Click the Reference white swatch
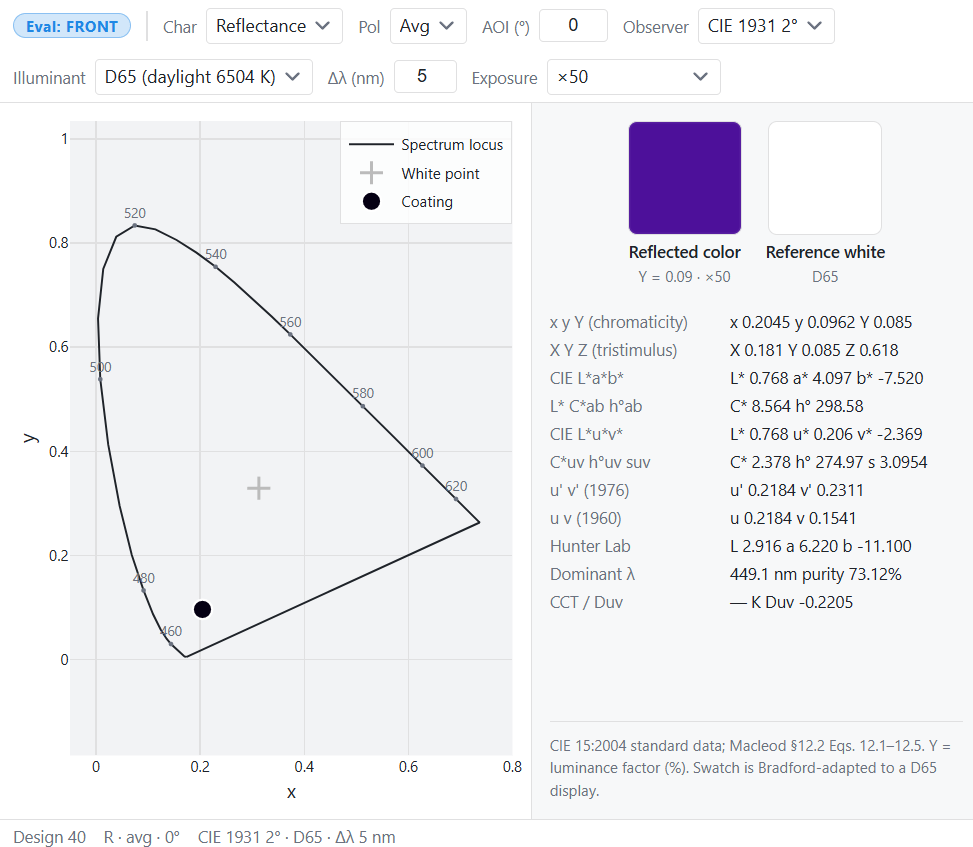Screen dimensions: 973x847 825,177
